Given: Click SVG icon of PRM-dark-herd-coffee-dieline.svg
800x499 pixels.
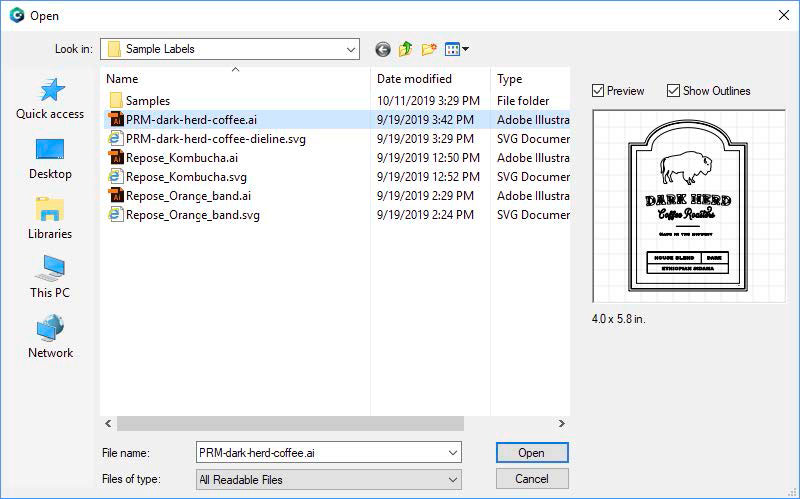Looking at the screenshot, I should point(116,138).
